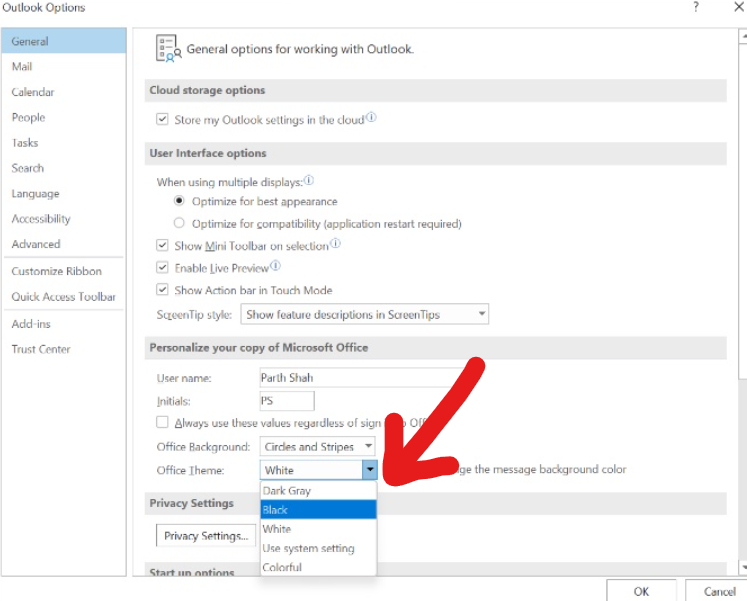Open the ScreenTip style dropdown
Screen dimensions: 747x601
pyautogui.click(x=364, y=314)
